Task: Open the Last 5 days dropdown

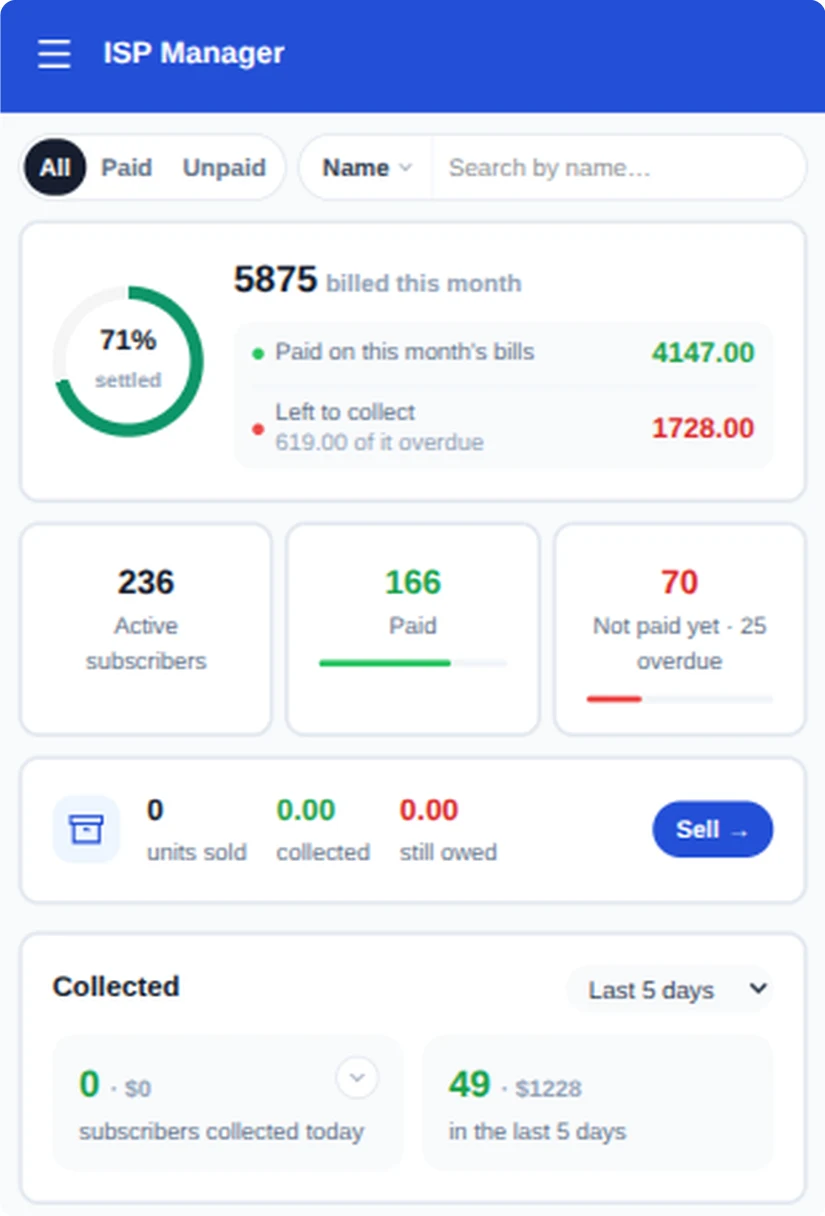Action: pyautogui.click(x=670, y=990)
